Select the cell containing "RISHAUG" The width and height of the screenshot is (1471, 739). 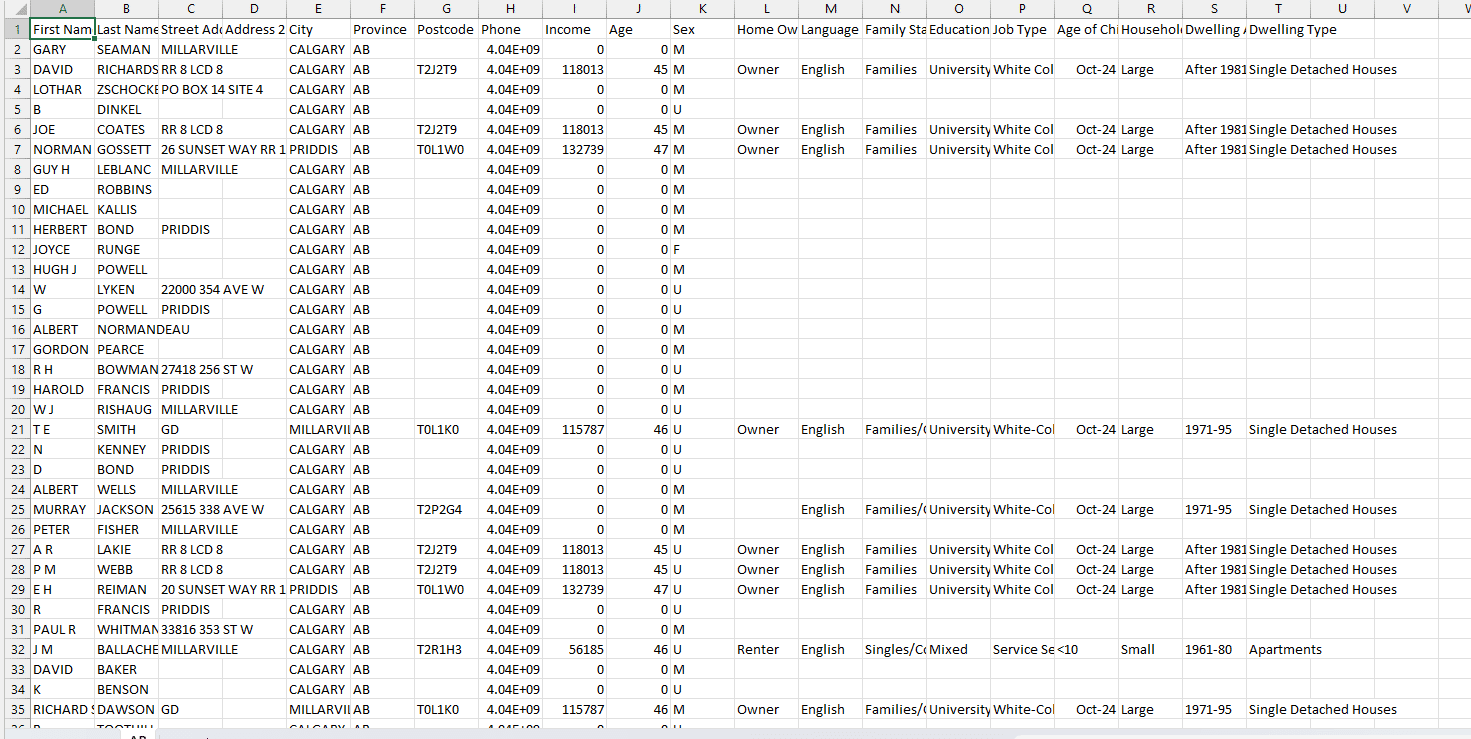[x=127, y=409]
